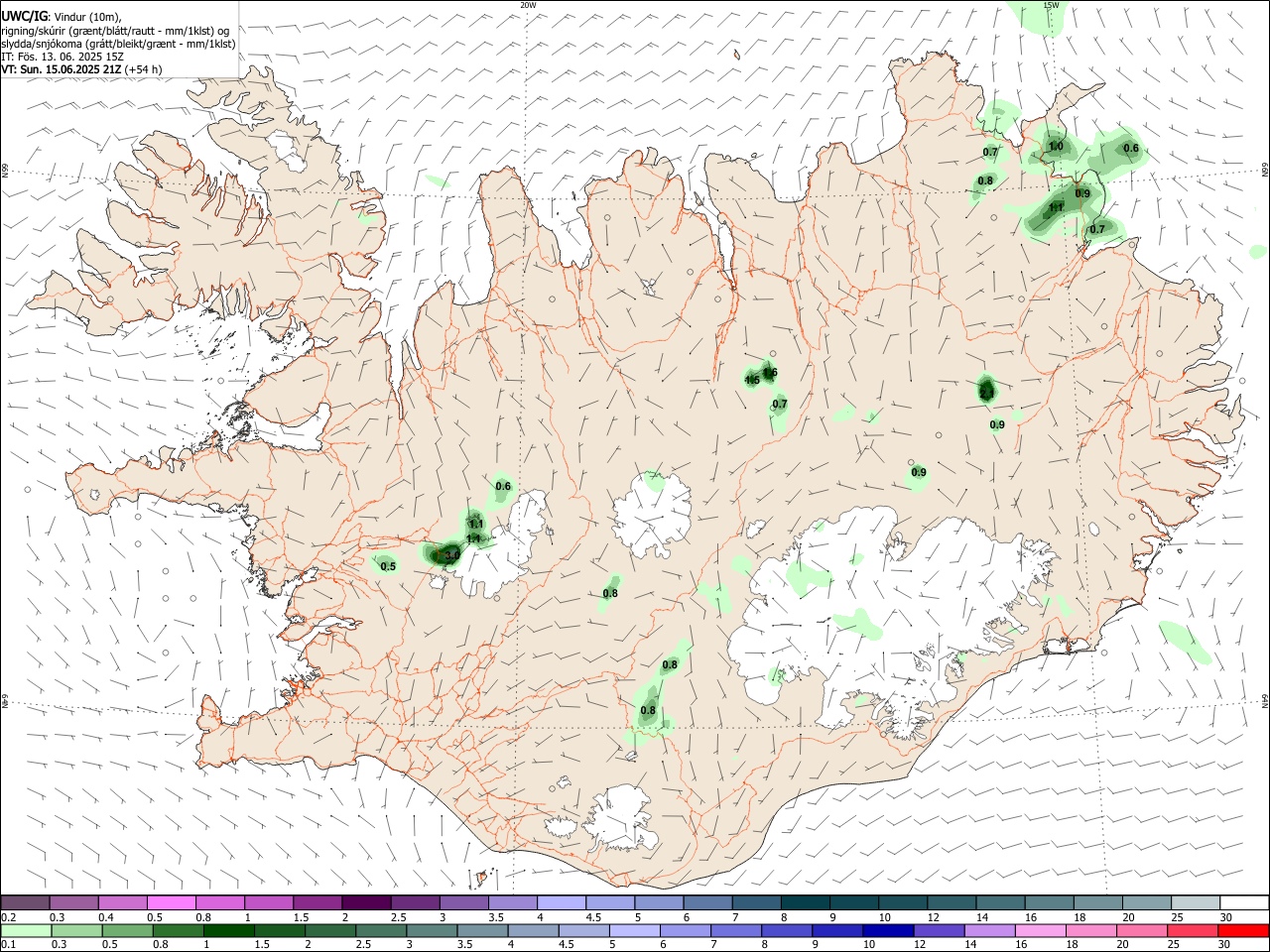Select the light pink 16–18 rain legend swatch
1270x952 pixels.
click(x=1041, y=931)
